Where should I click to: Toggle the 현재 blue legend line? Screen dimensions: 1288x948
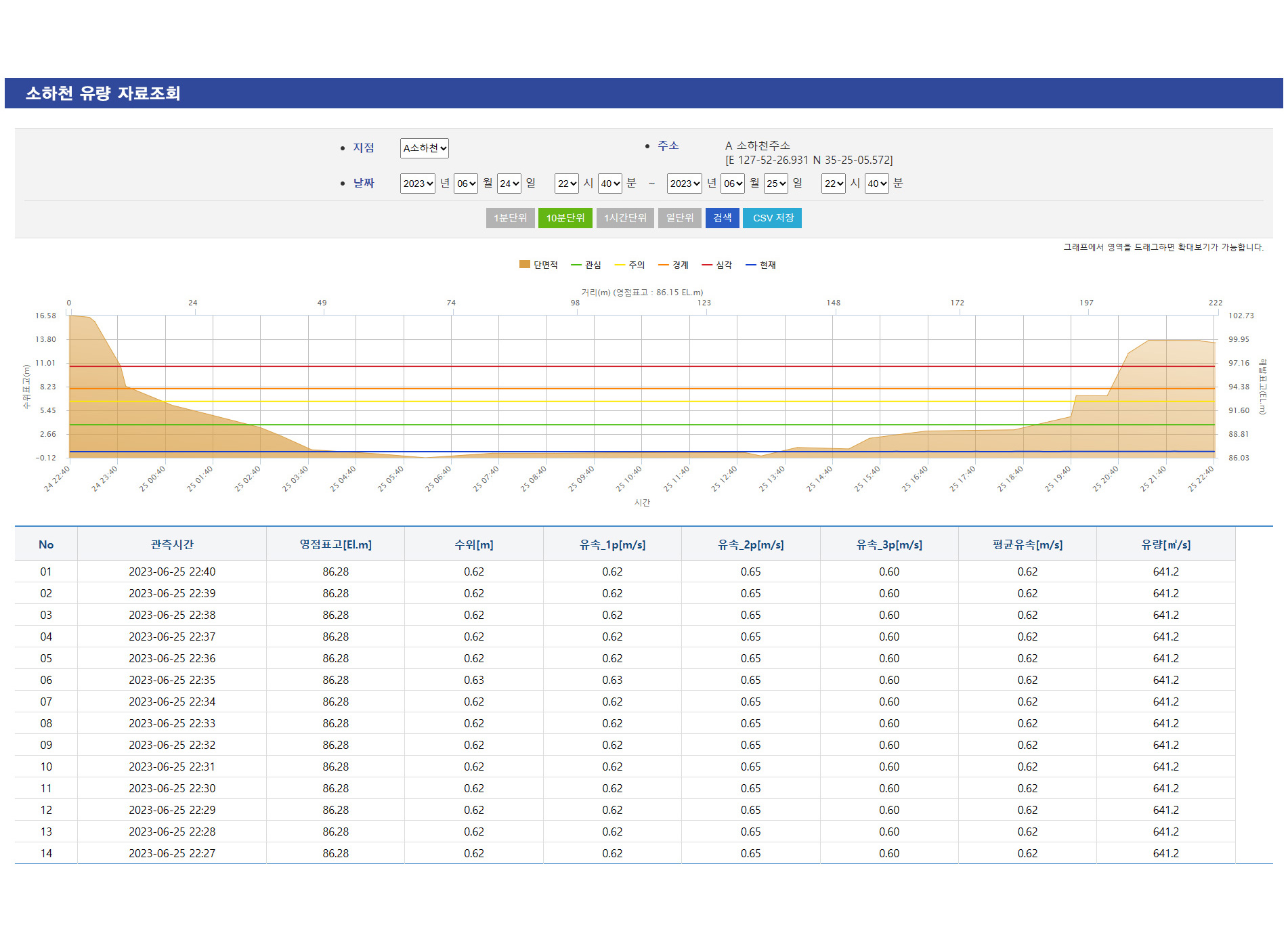760,265
